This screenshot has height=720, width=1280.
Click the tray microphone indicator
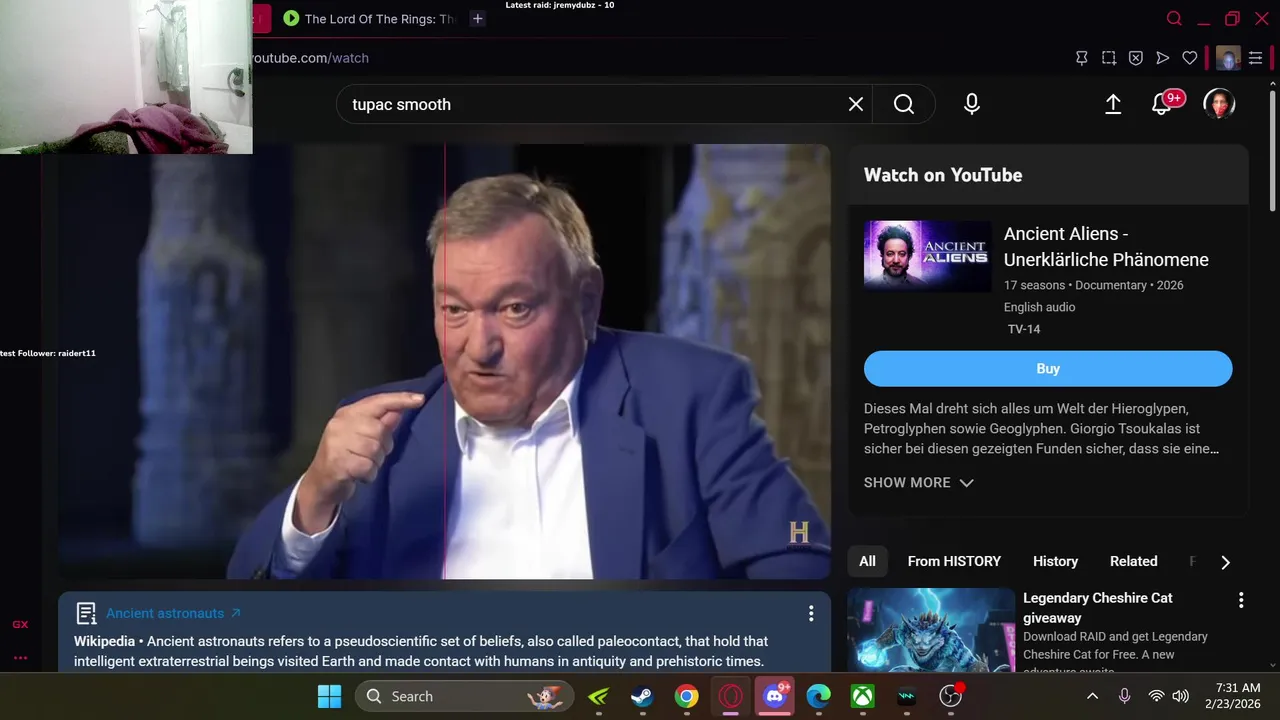[1124, 696]
